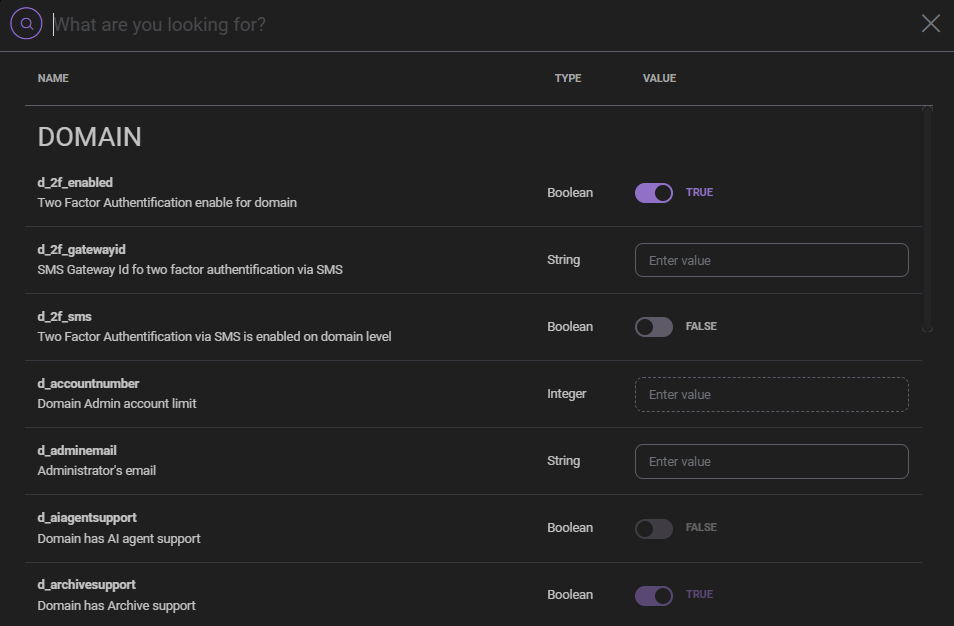Enable the d_2f_sms toggle
This screenshot has height=626, width=954.
pyautogui.click(x=653, y=326)
